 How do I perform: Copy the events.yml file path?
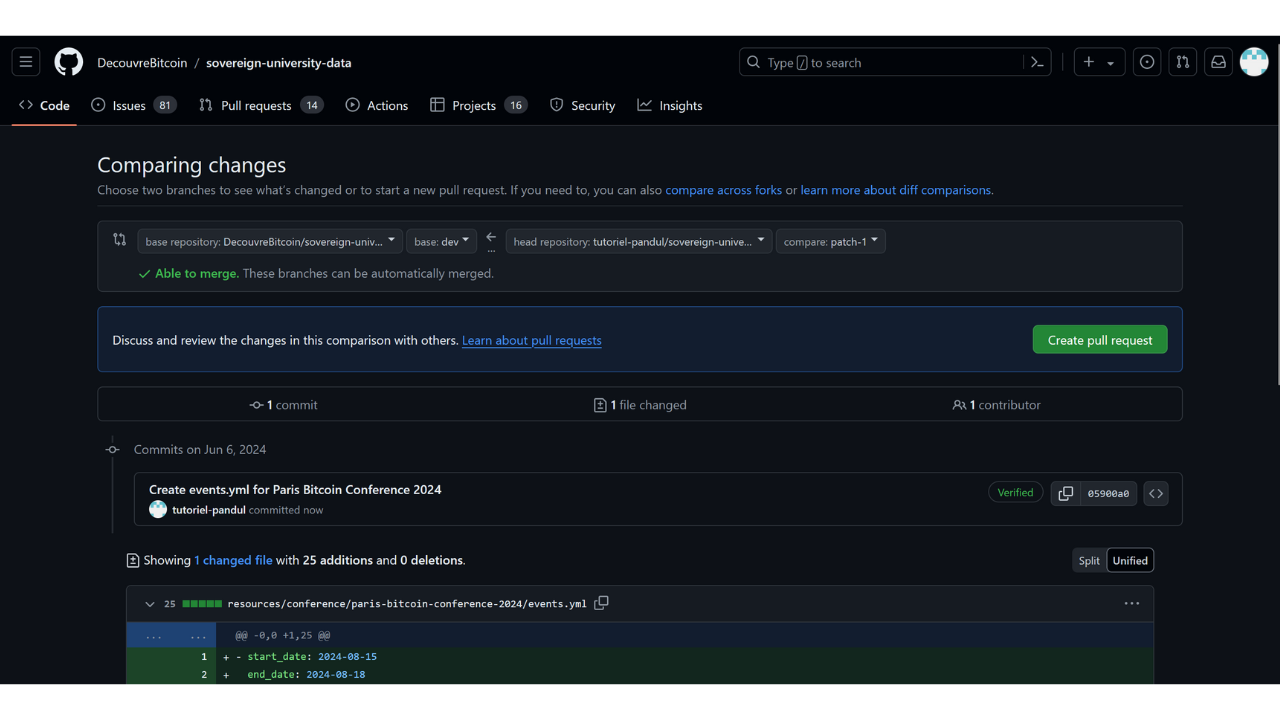[601, 603]
